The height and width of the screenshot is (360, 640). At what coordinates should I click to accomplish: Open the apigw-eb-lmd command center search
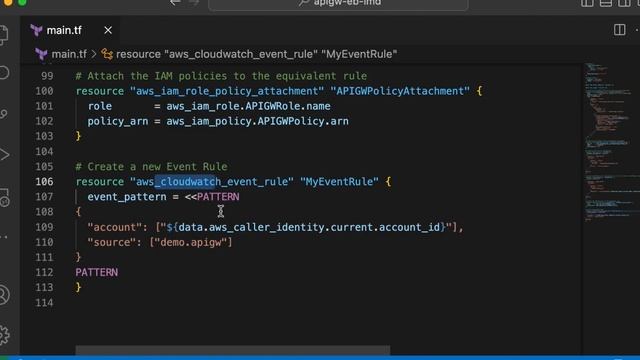pos(338,4)
